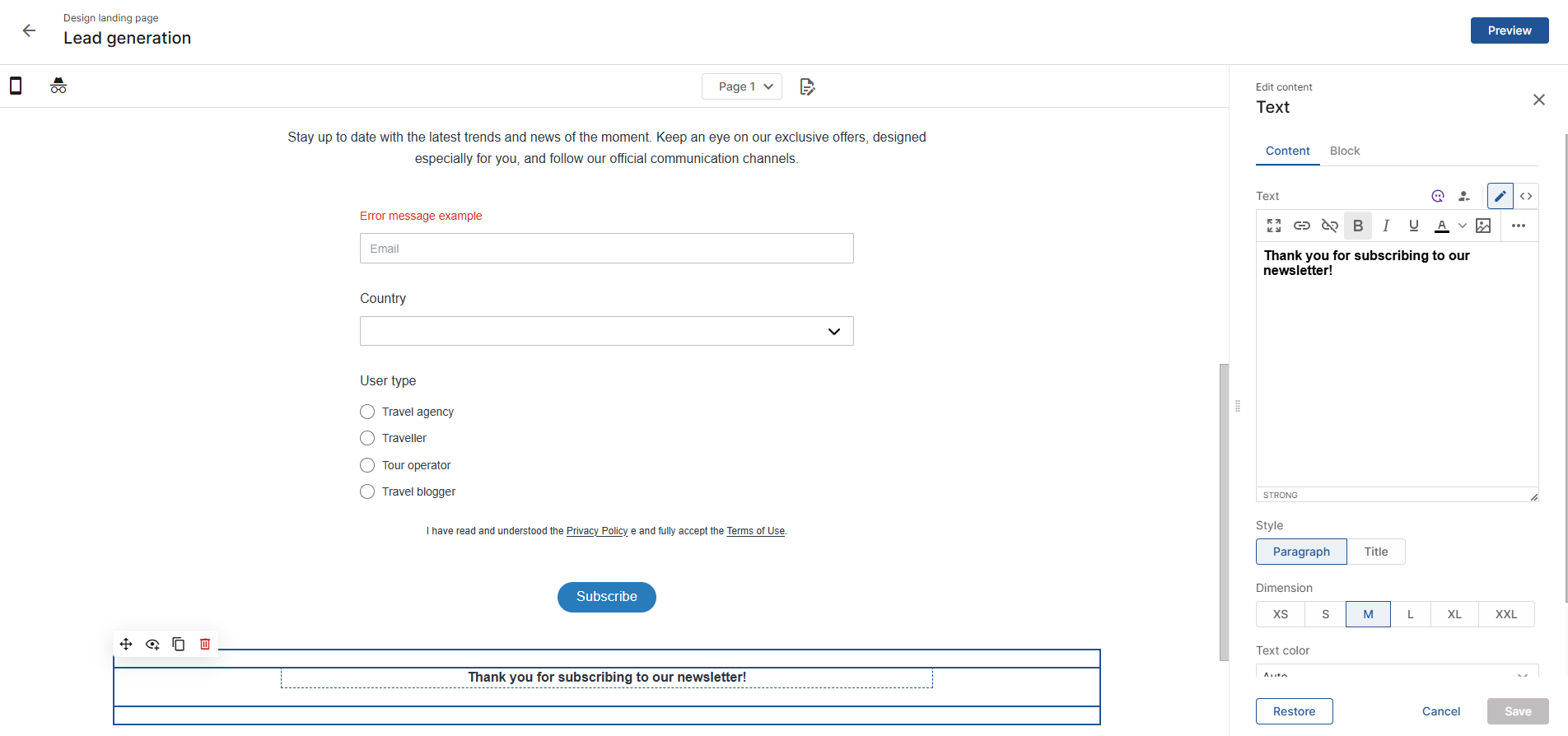Click the incognito glasses icon

58,86
